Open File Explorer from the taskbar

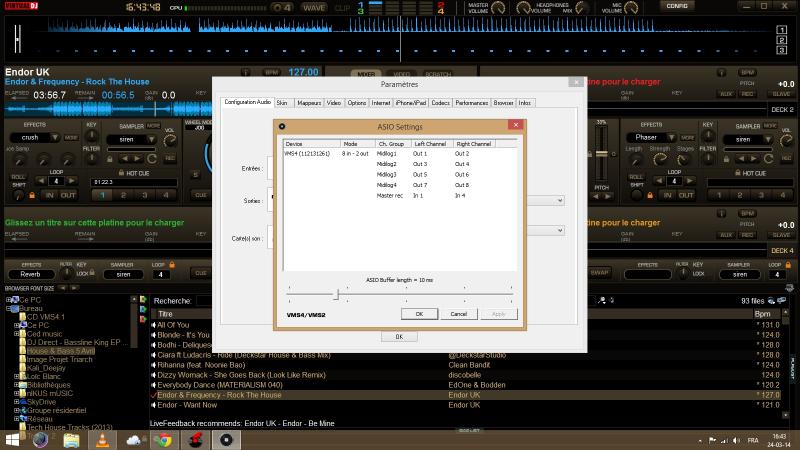click(x=72, y=440)
